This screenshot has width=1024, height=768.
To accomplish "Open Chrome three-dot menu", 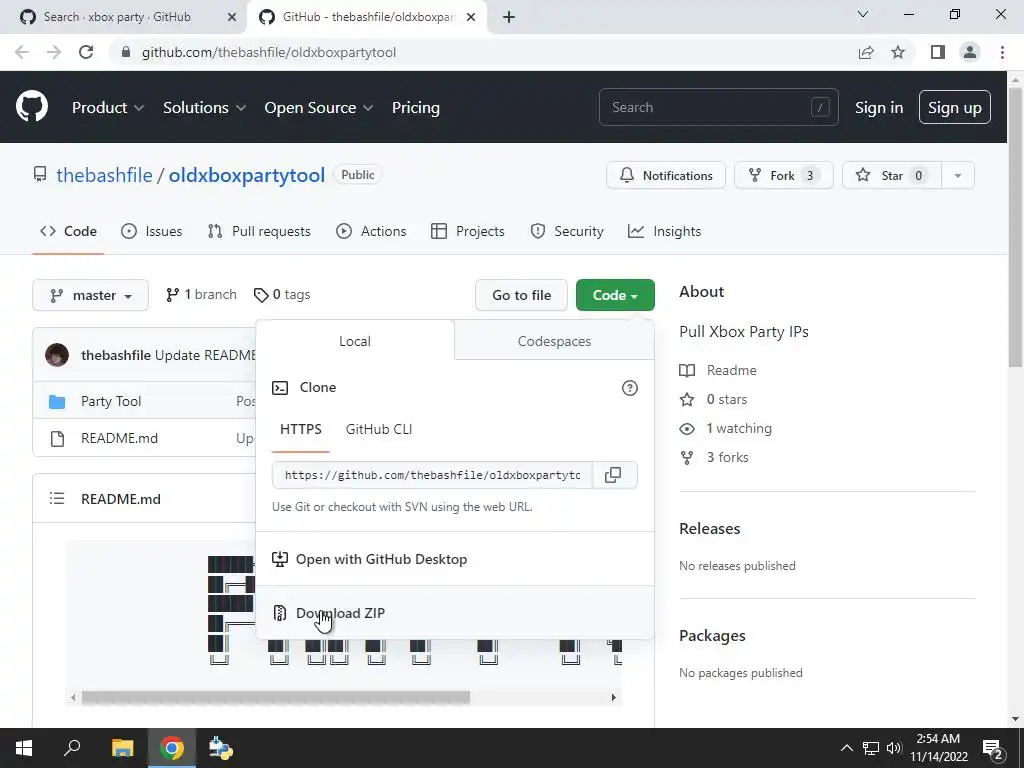I will (x=1002, y=52).
